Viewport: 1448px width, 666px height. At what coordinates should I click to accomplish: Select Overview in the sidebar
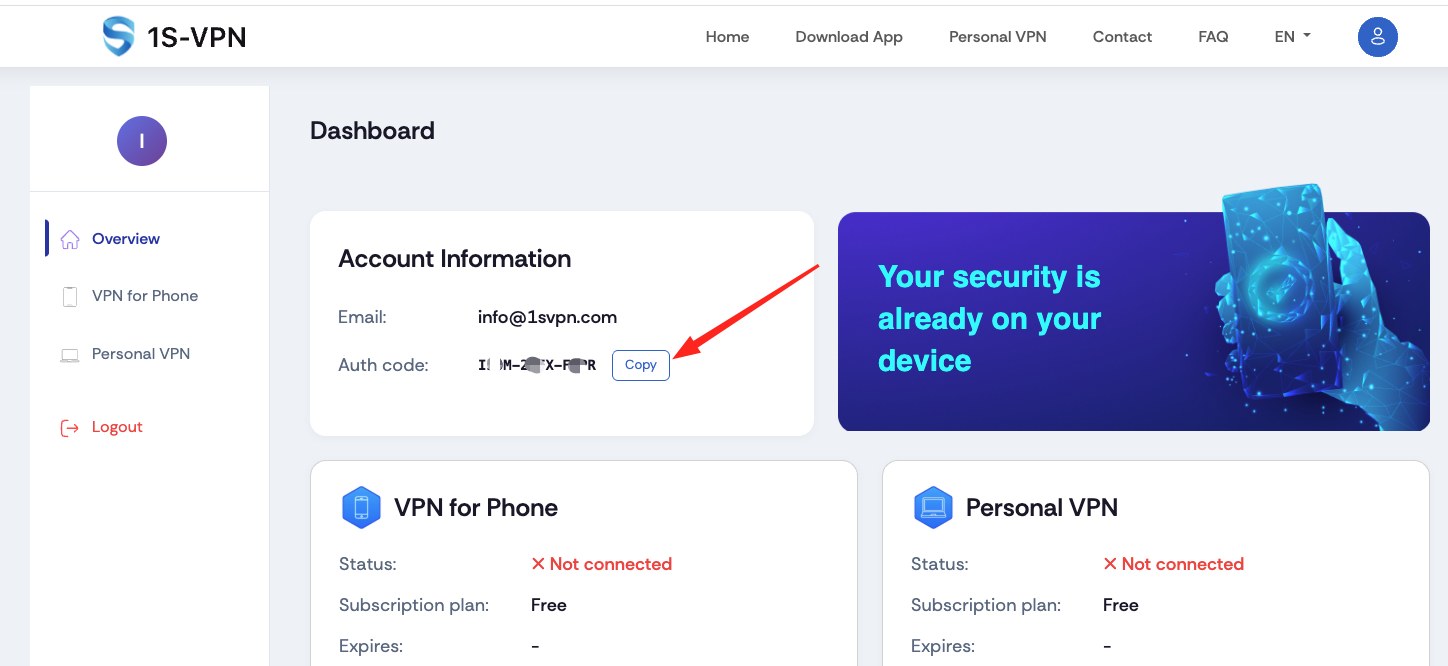[x=125, y=238]
